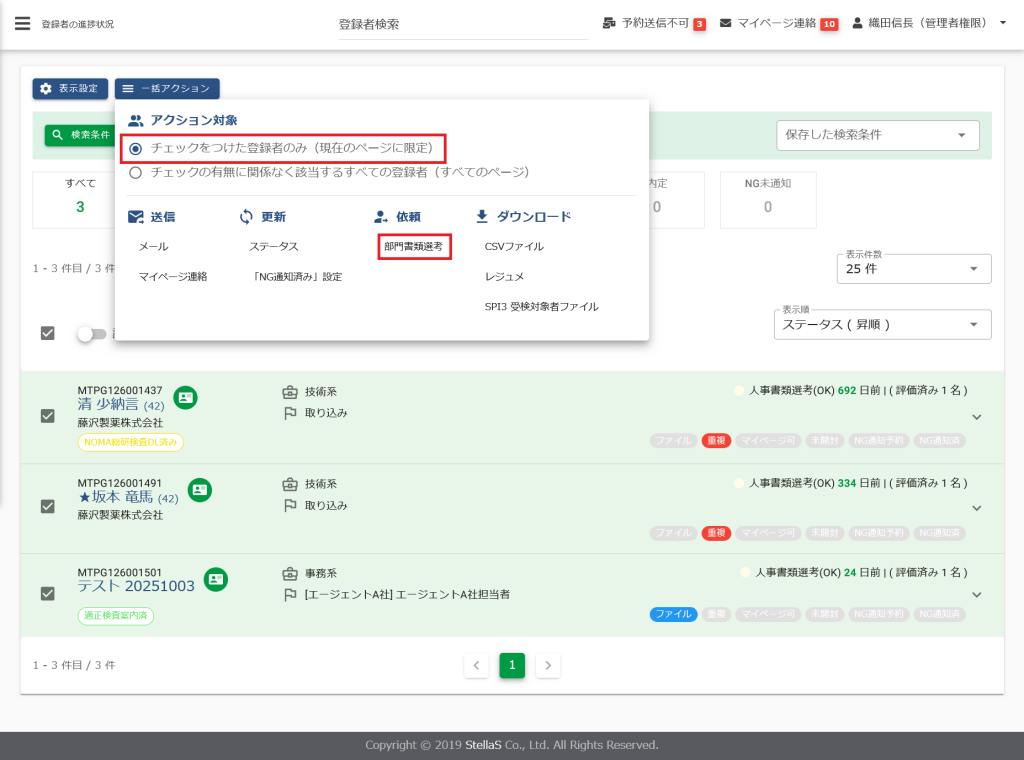Image resolution: width=1024 pixels, height=760 pixels.
Task: Open the 保存した検索条件 dropdown
Action: tap(878, 135)
